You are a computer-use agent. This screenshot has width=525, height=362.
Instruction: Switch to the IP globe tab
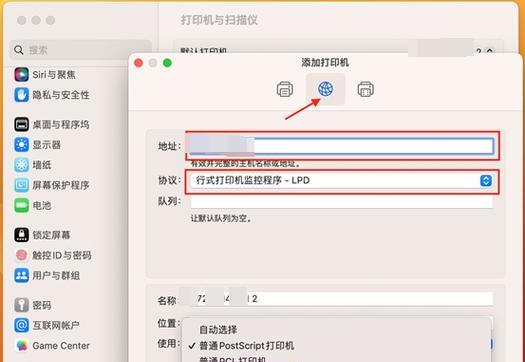pyautogui.click(x=325, y=89)
